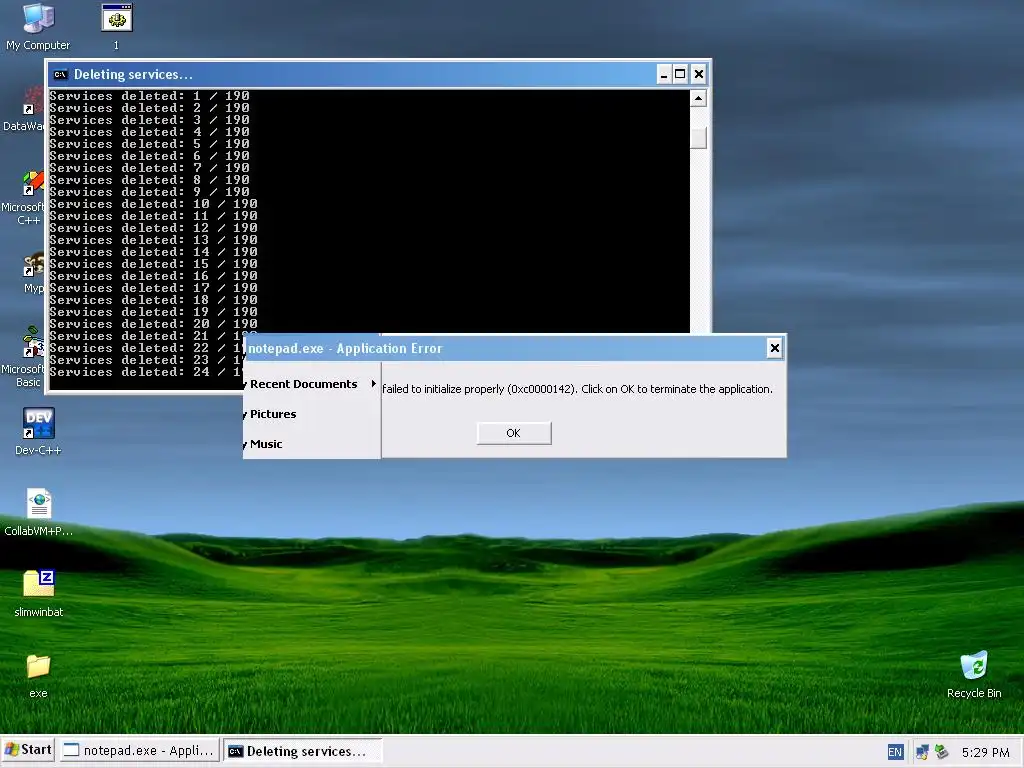Select the Dev-C++ desktop shortcut
Screen dimensions: 1024x768
tap(38, 431)
